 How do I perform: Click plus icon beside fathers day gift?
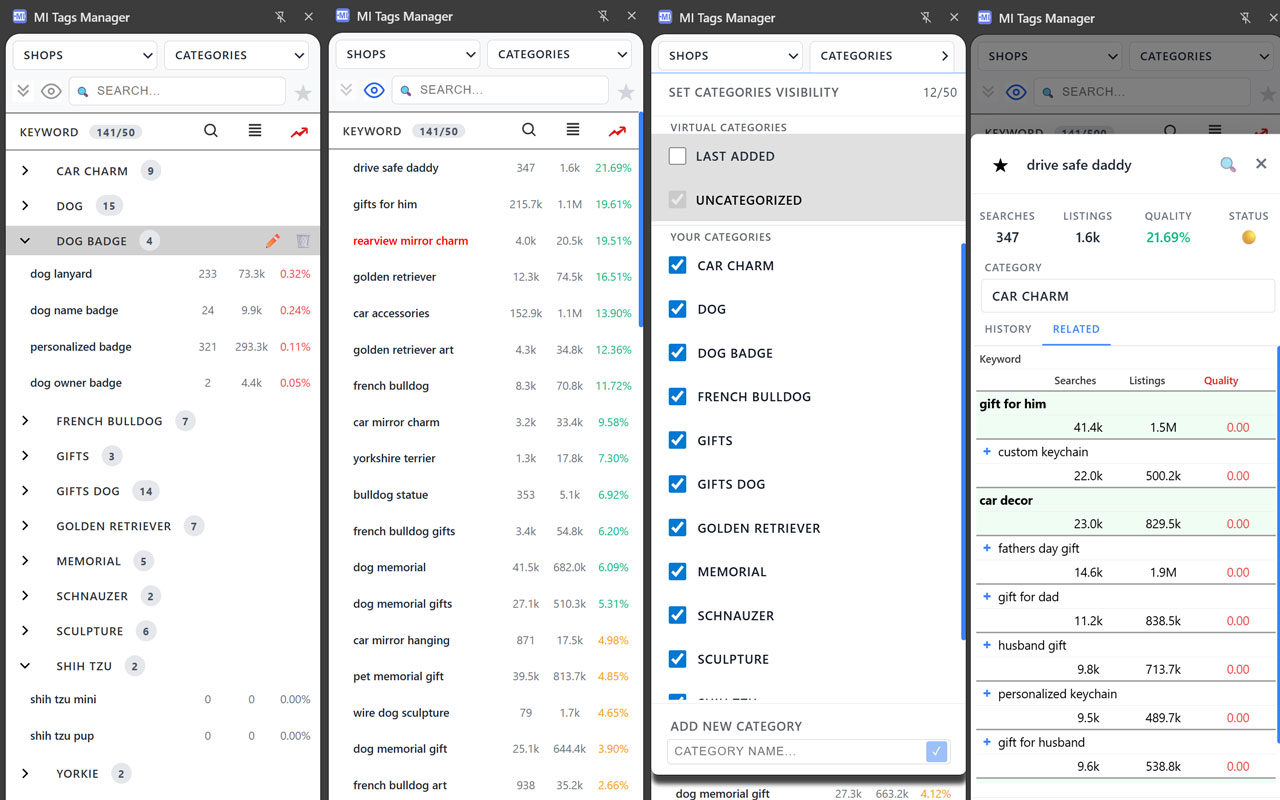(x=987, y=548)
